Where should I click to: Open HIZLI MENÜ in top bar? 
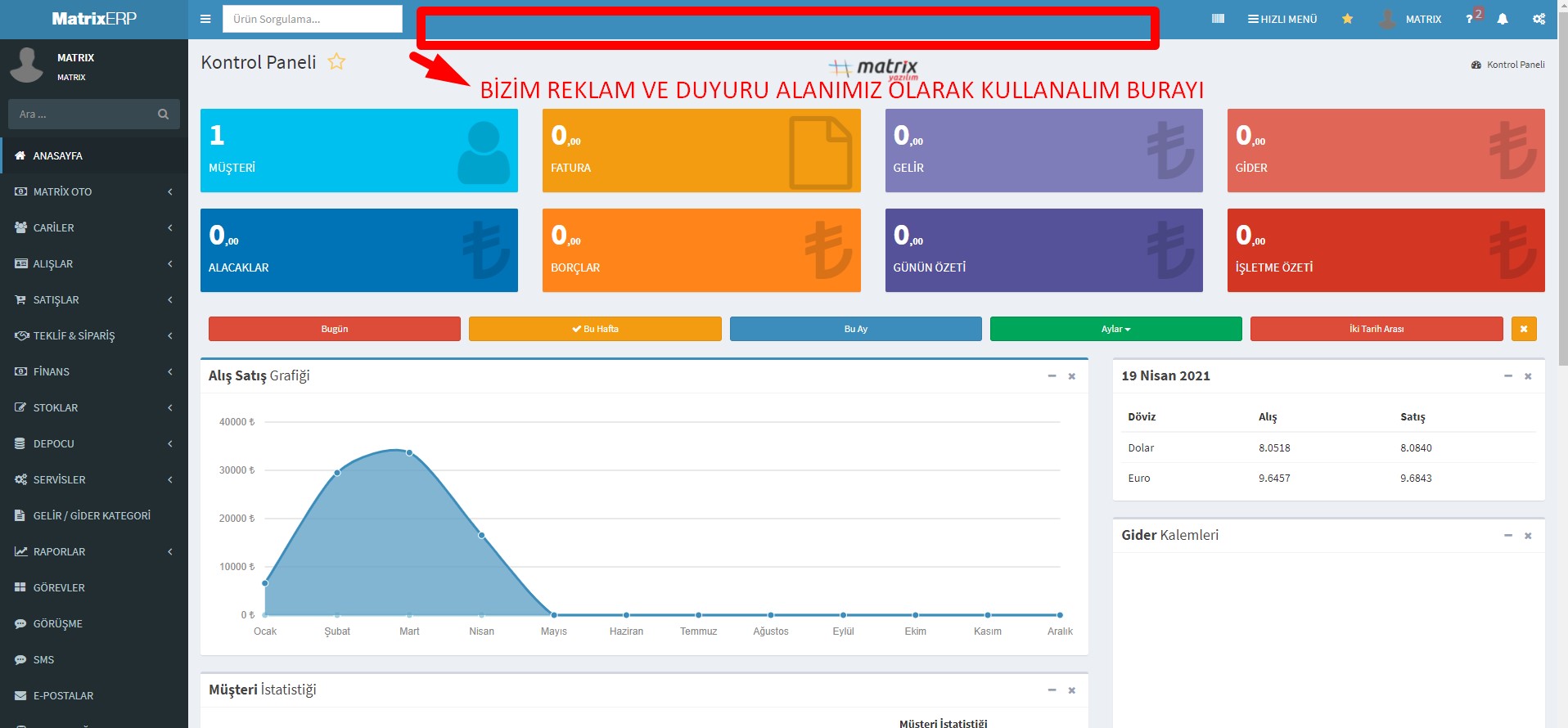click(x=1282, y=19)
